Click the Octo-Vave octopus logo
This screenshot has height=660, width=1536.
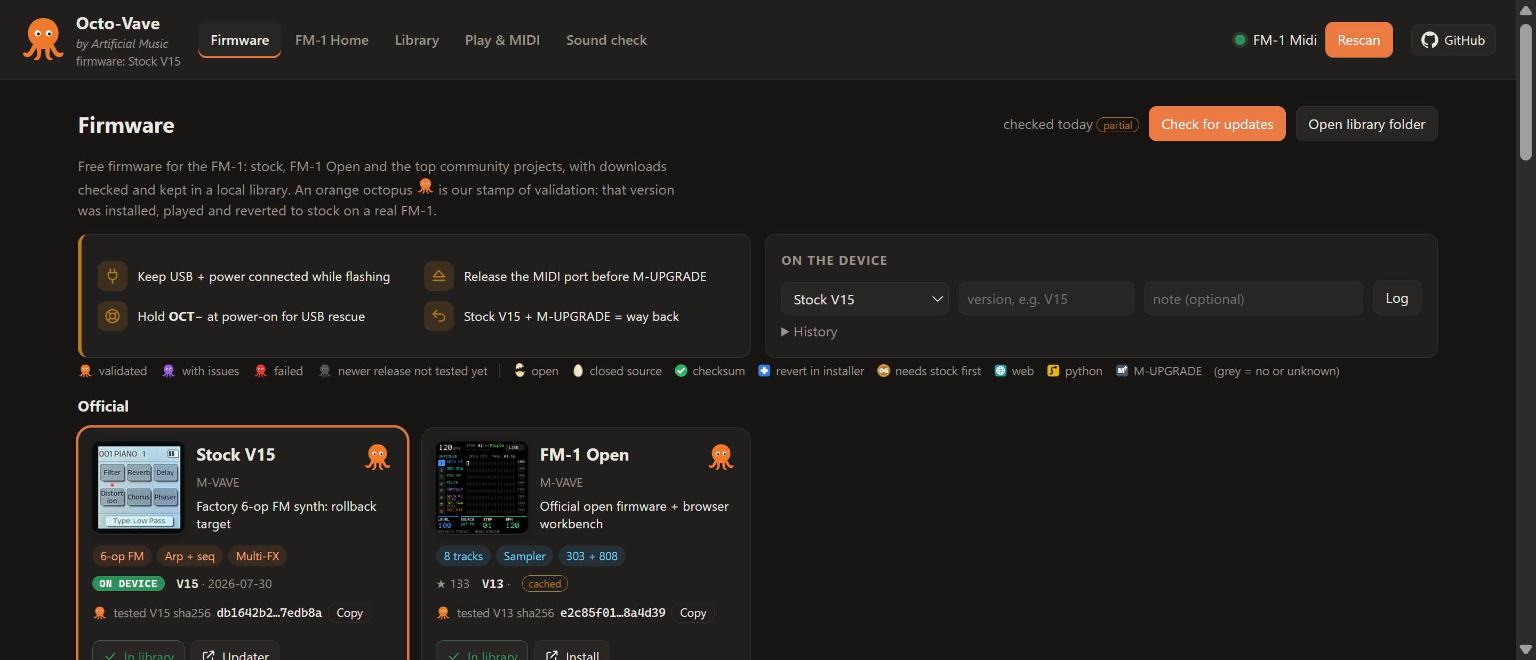tap(43, 40)
